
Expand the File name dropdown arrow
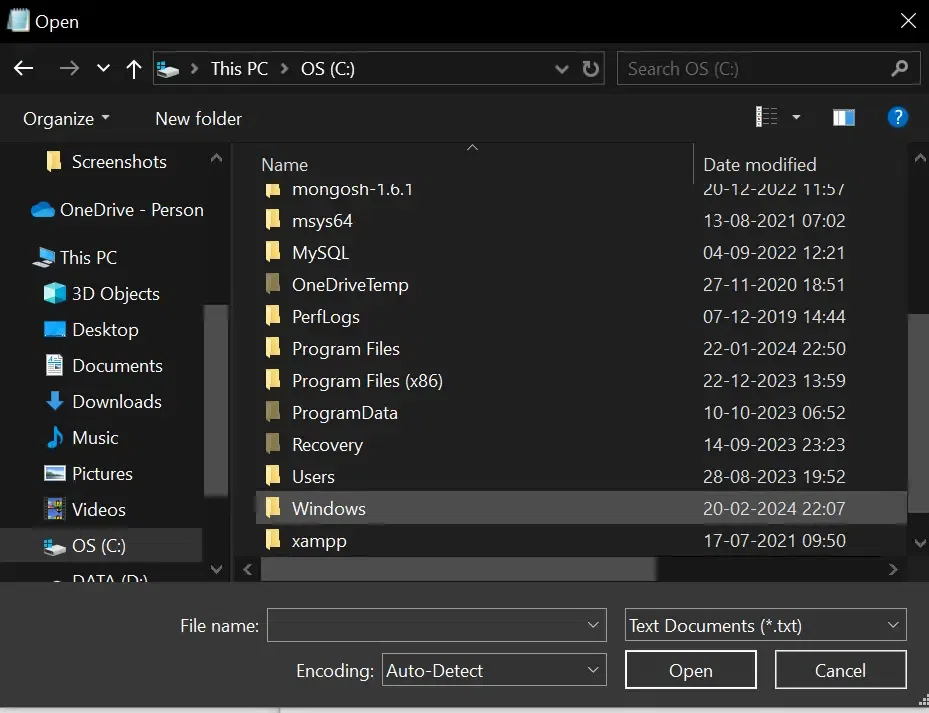point(592,625)
